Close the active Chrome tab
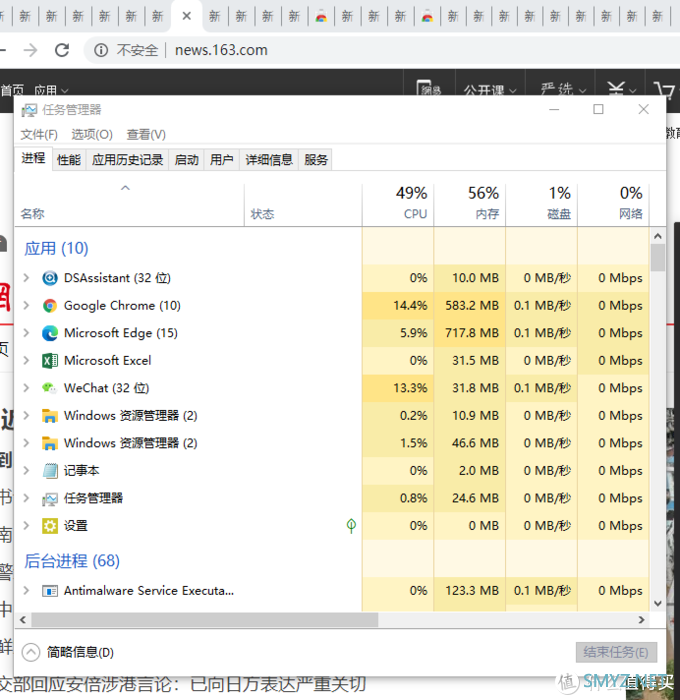The height and width of the screenshot is (700, 680). (187, 17)
